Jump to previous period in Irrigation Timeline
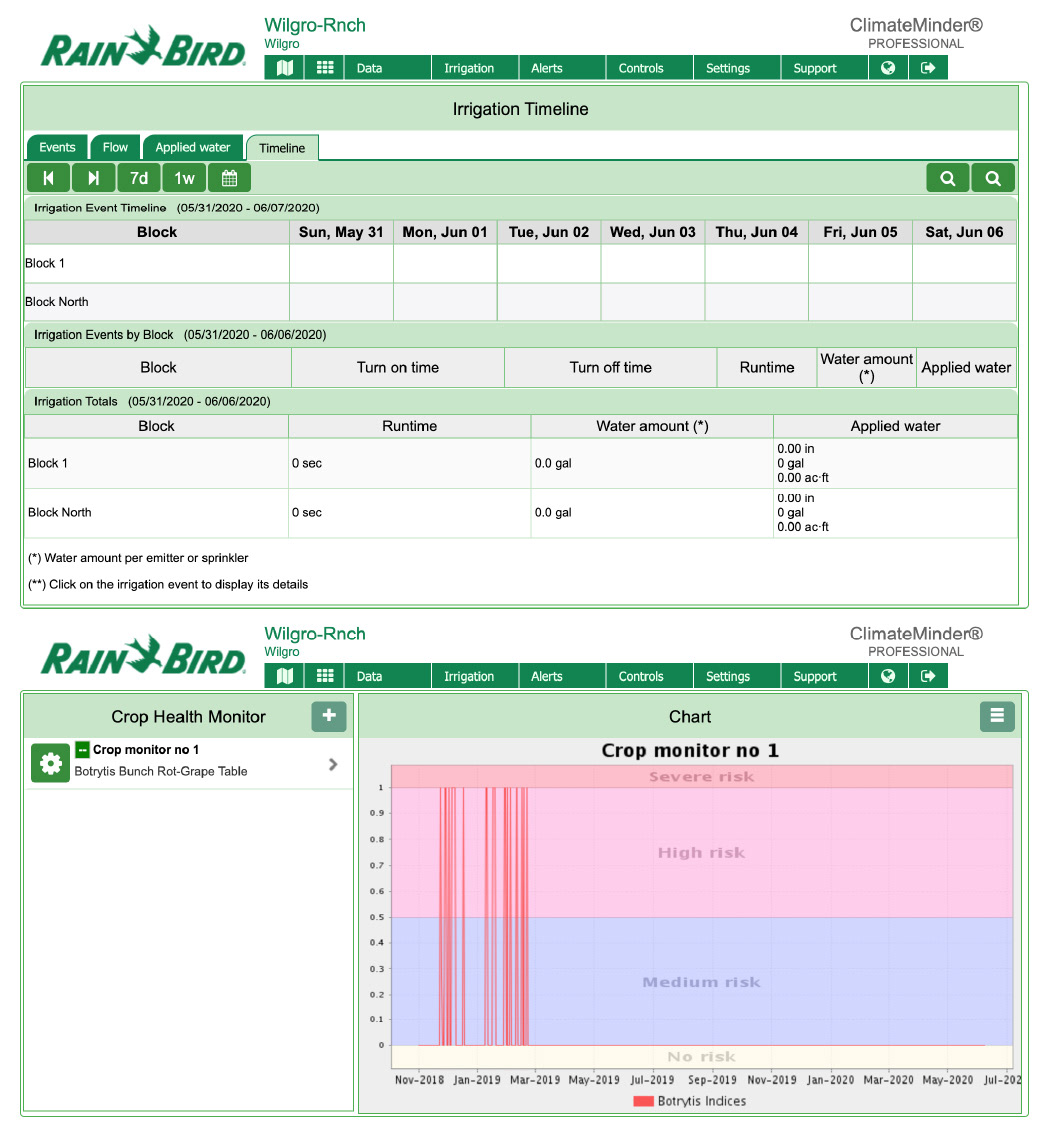 click(49, 178)
